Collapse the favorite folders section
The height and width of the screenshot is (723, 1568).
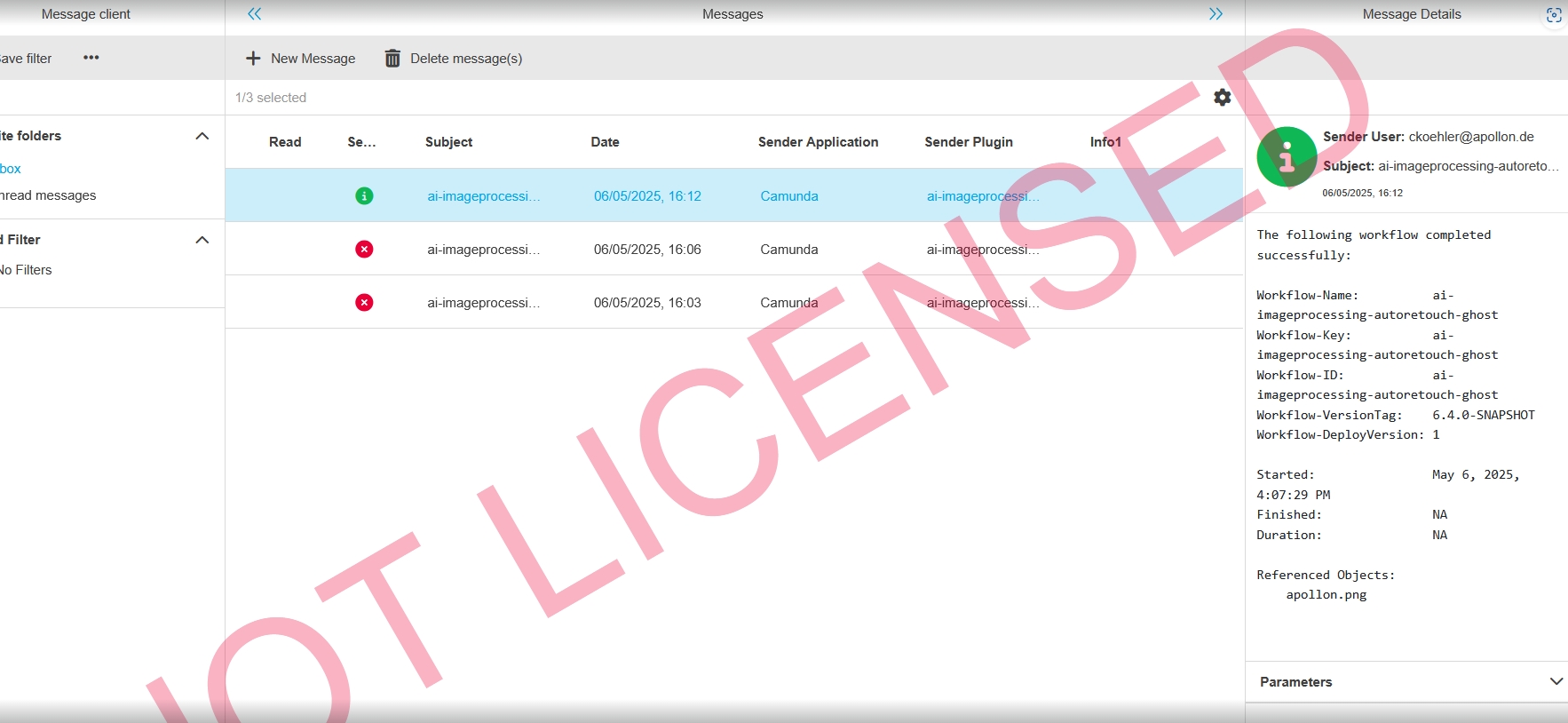coord(202,136)
